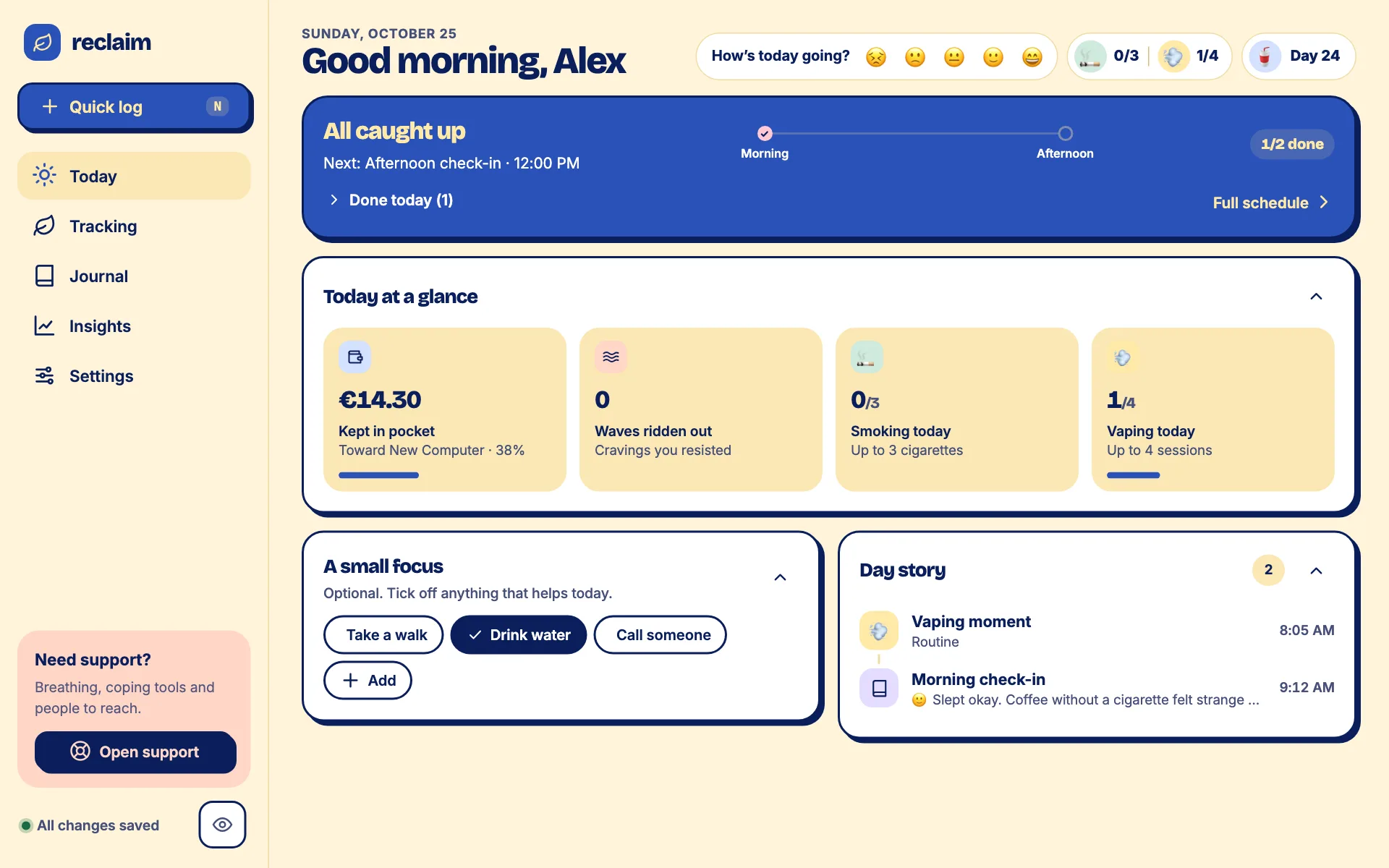Click the Open support button
1389x868 pixels.
tap(135, 752)
